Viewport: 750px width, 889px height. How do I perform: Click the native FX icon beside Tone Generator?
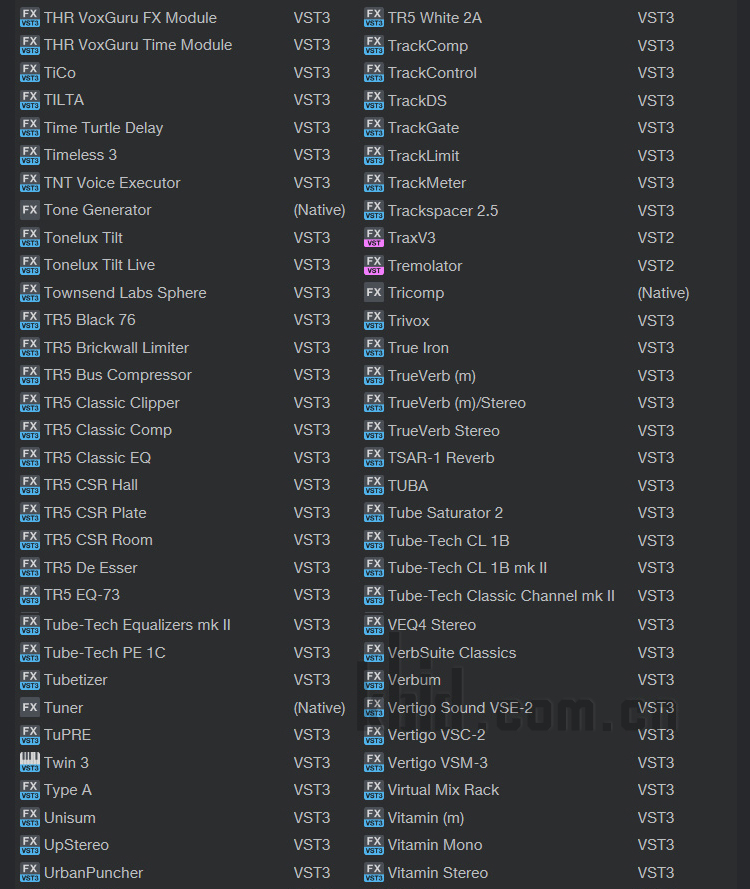point(29,210)
